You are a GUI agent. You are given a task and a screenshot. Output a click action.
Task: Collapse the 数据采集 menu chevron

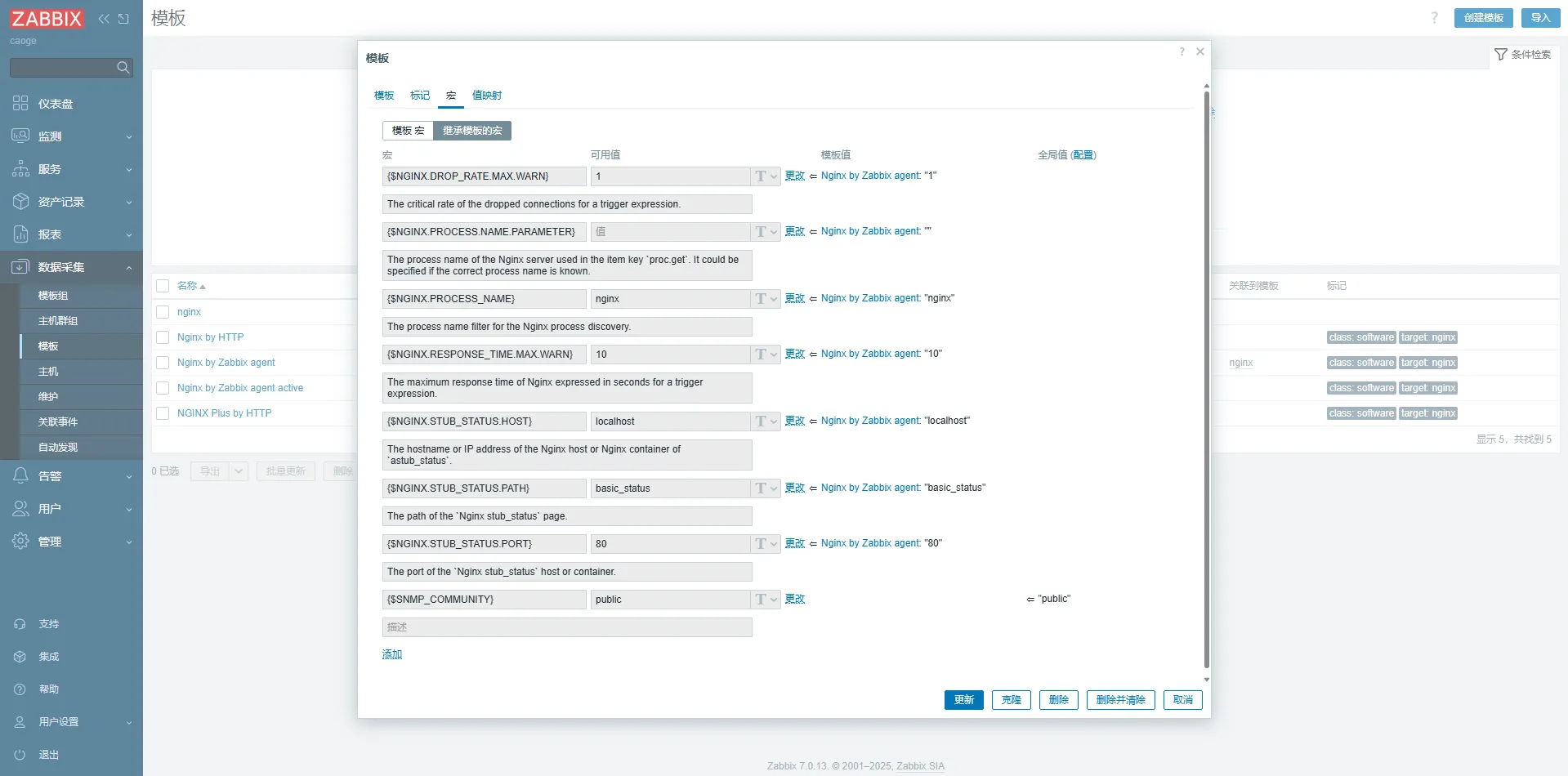(x=129, y=268)
